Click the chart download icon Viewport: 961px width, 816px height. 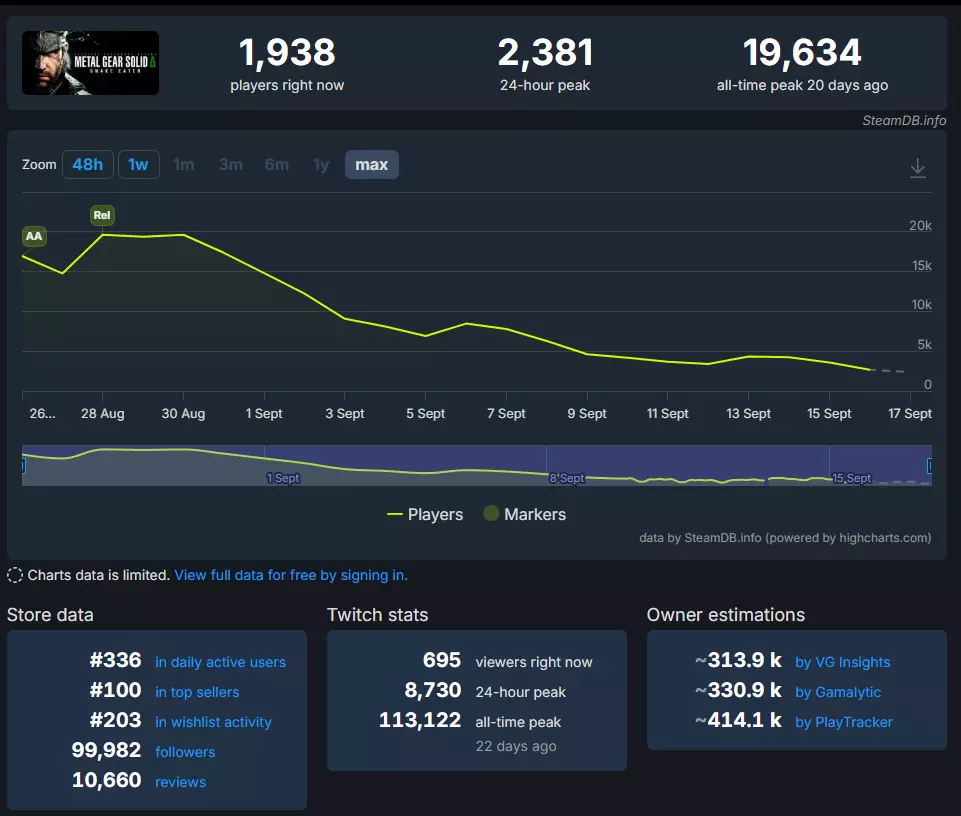tap(917, 167)
